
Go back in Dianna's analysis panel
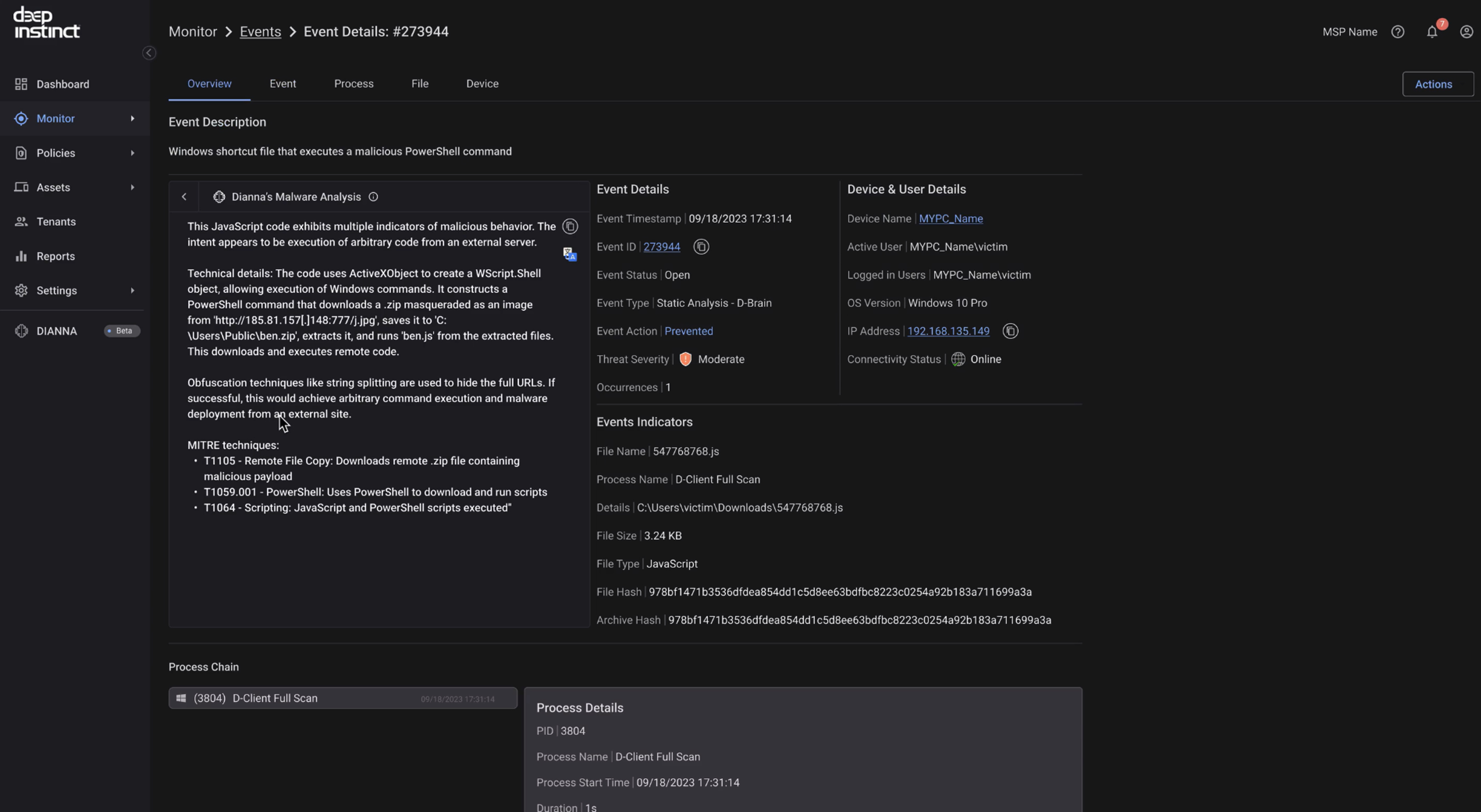pos(184,197)
